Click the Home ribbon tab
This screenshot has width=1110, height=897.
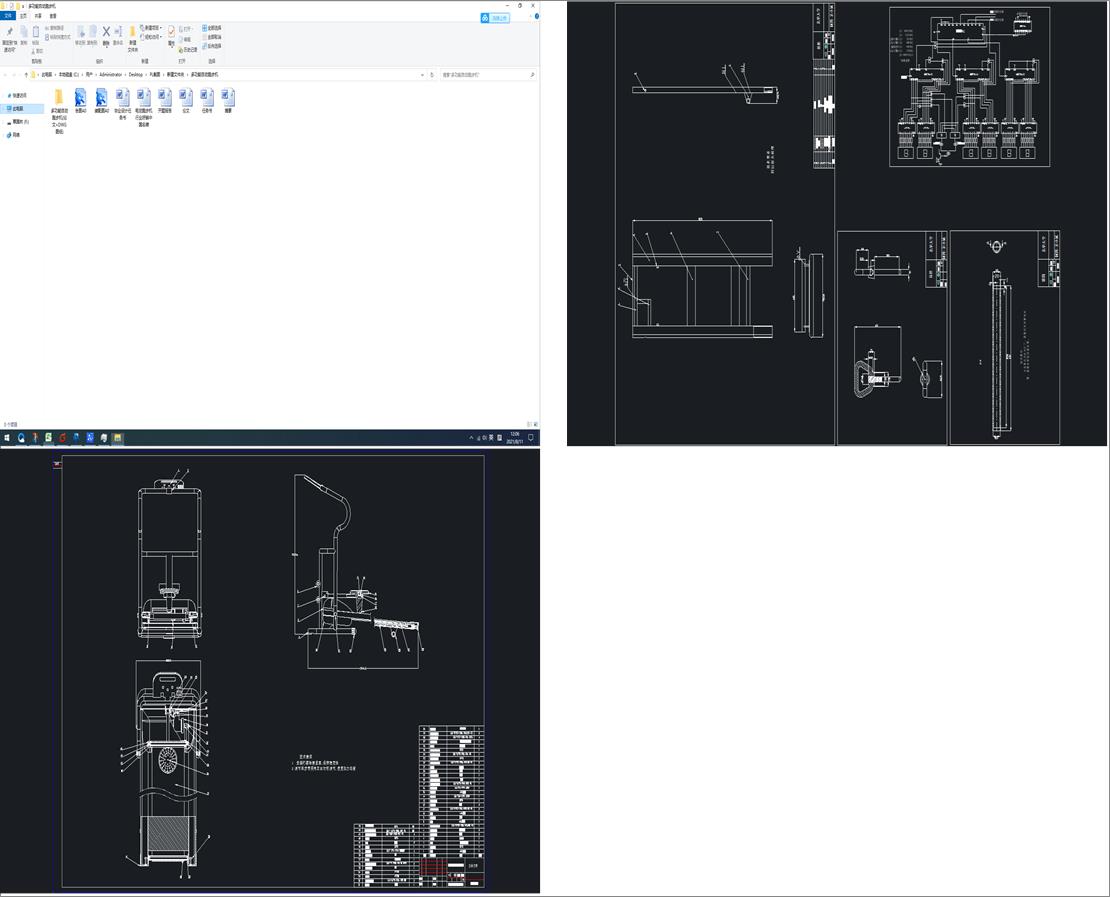(23, 16)
